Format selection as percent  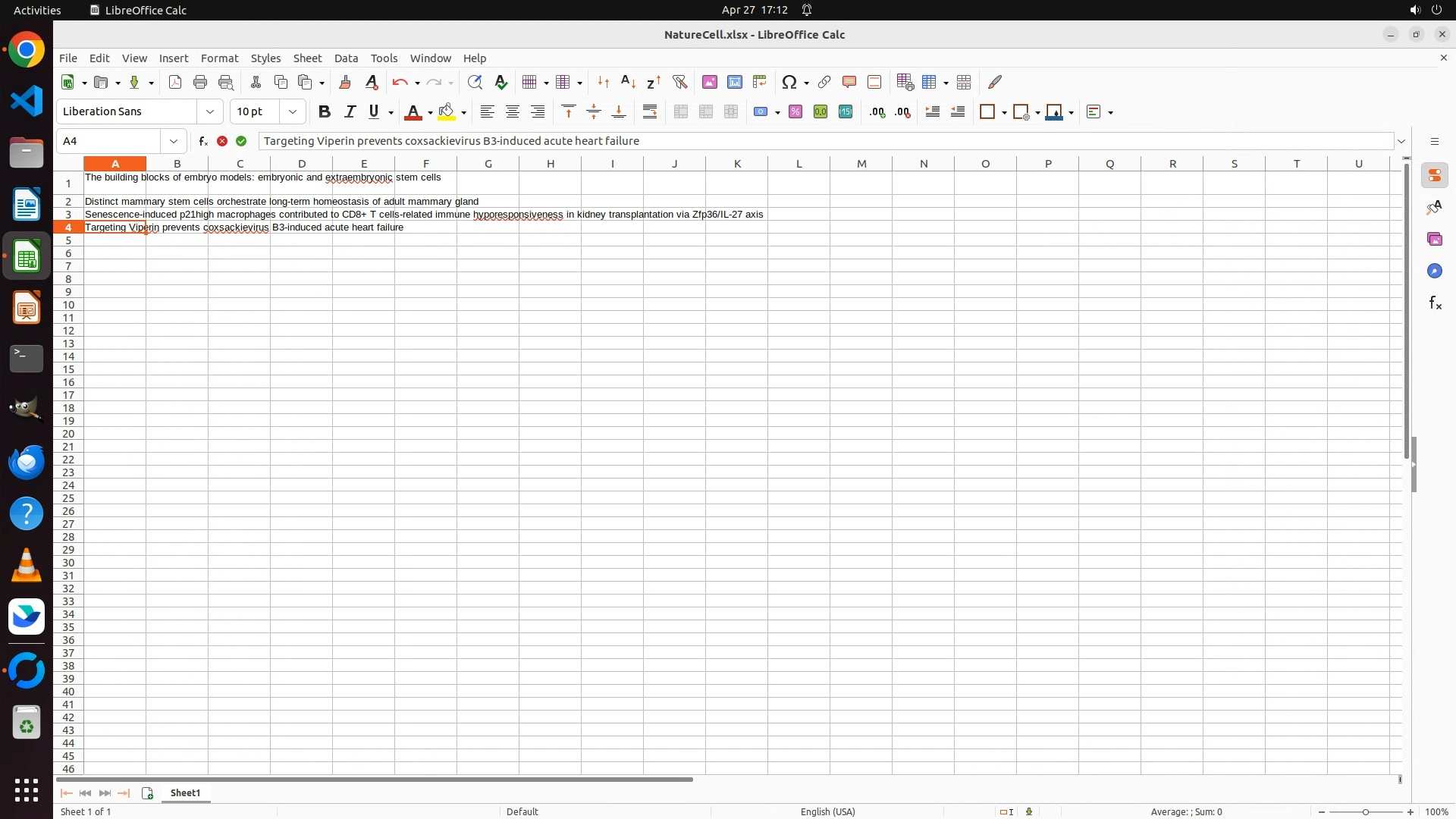[795, 111]
